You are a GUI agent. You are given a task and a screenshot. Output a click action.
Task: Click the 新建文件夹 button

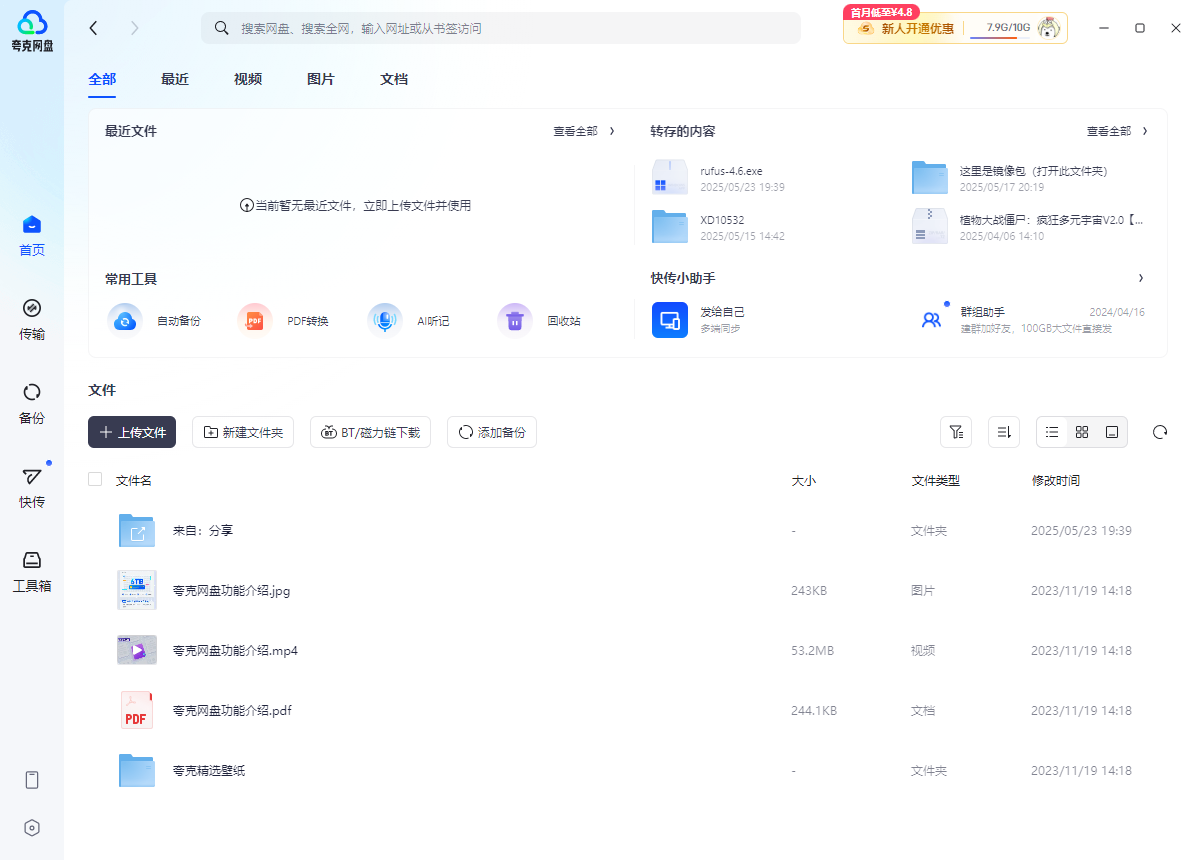243,432
